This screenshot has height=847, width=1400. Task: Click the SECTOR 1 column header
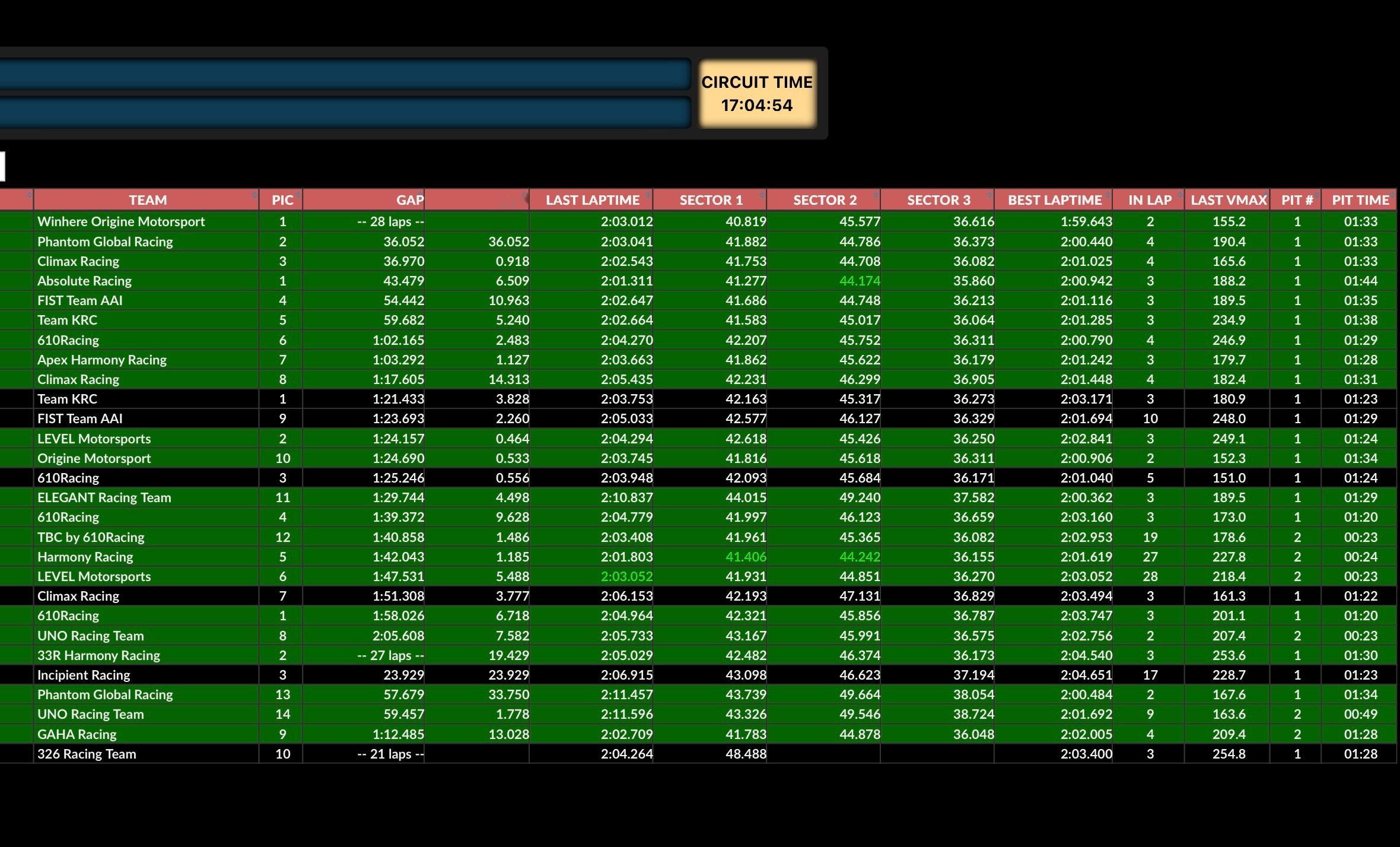tap(710, 200)
